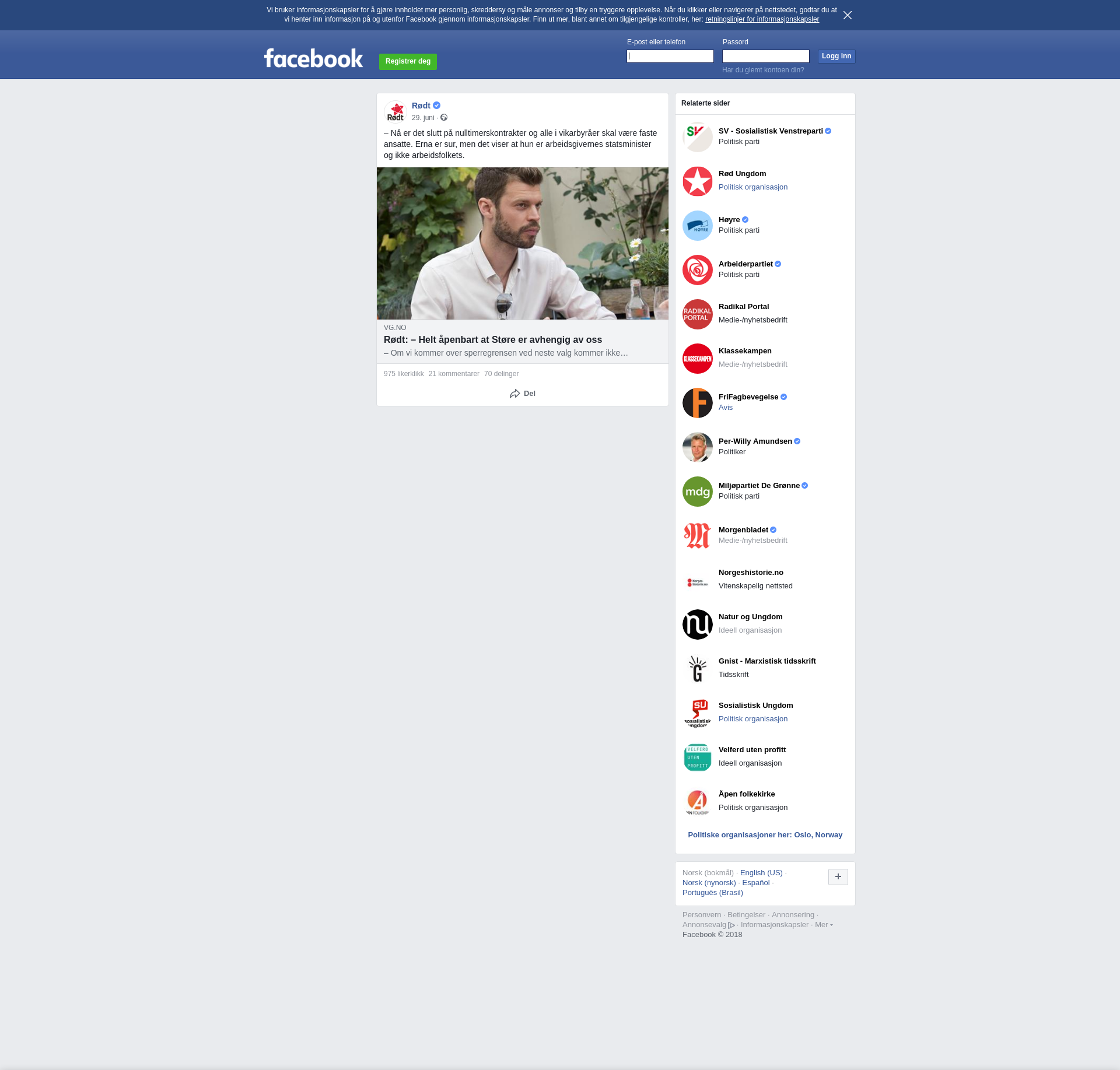The height and width of the screenshot is (1070, 1120).
Task: Open FriFagbevegelse logo
Action: tap(698, 403)
